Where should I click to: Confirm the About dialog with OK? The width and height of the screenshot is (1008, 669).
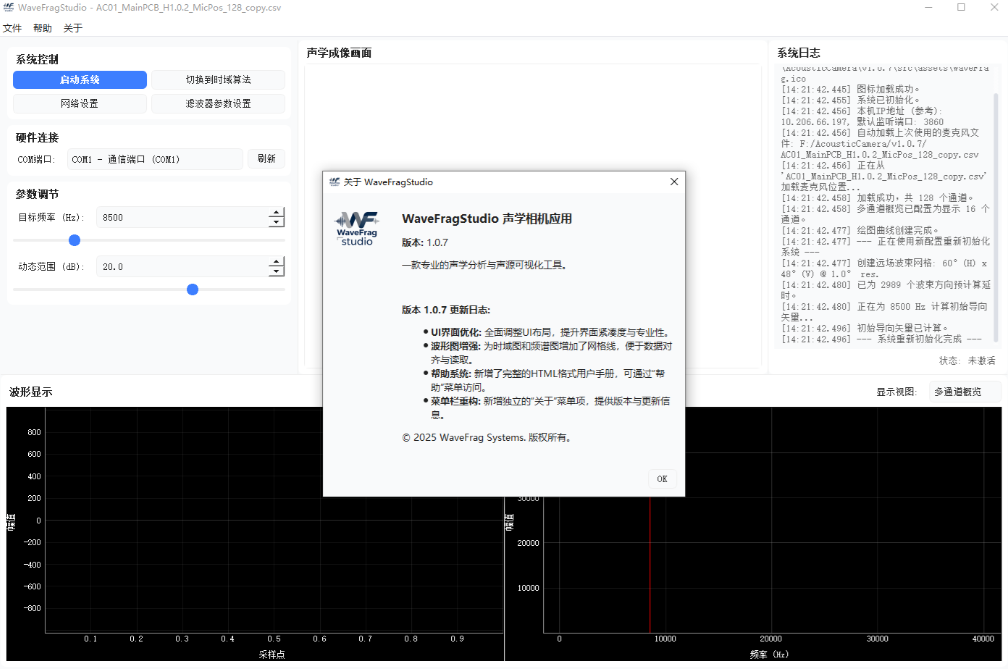click(661, 479)
